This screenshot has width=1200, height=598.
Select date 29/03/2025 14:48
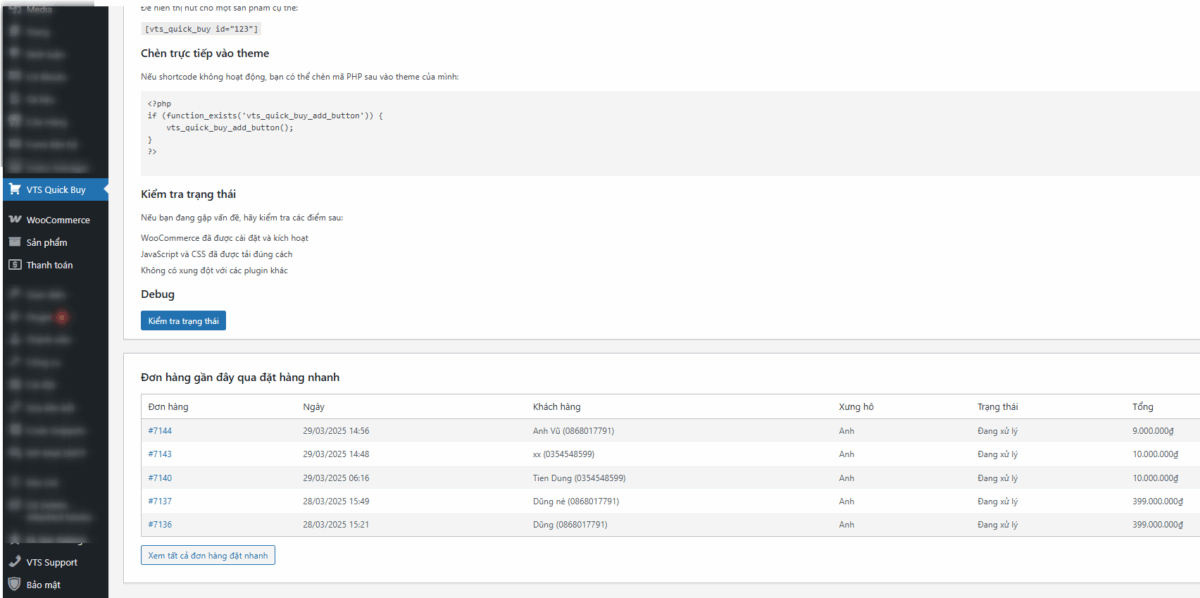336,454
